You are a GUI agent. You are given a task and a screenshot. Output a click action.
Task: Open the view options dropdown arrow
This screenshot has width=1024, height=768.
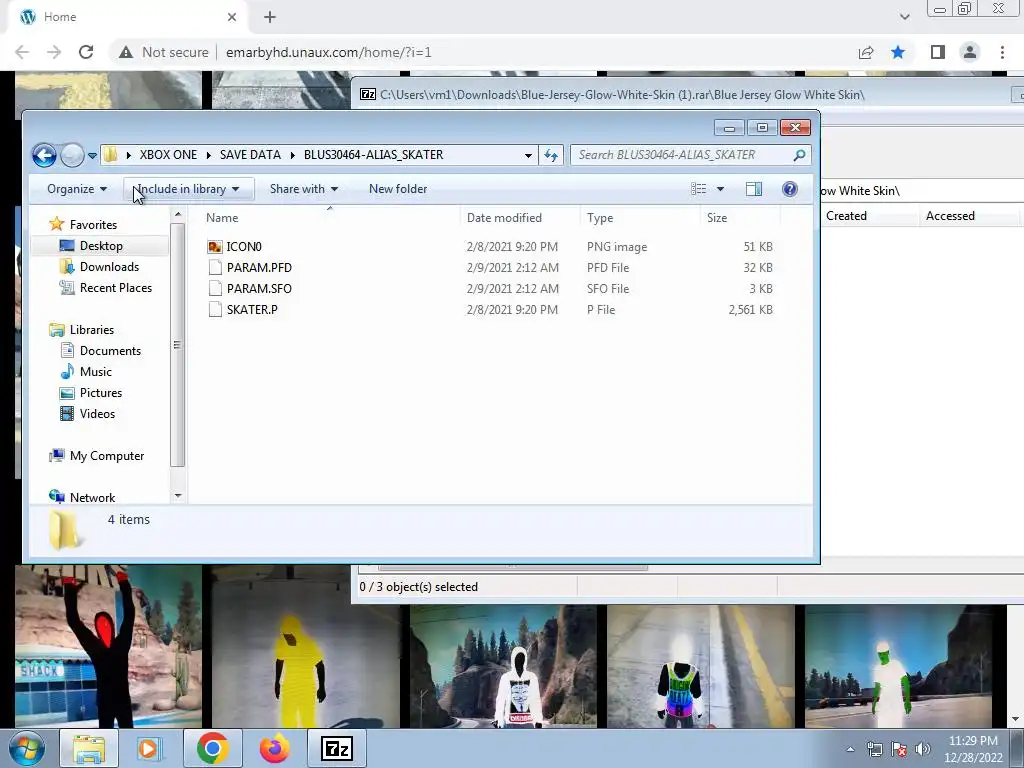point(720,189)
